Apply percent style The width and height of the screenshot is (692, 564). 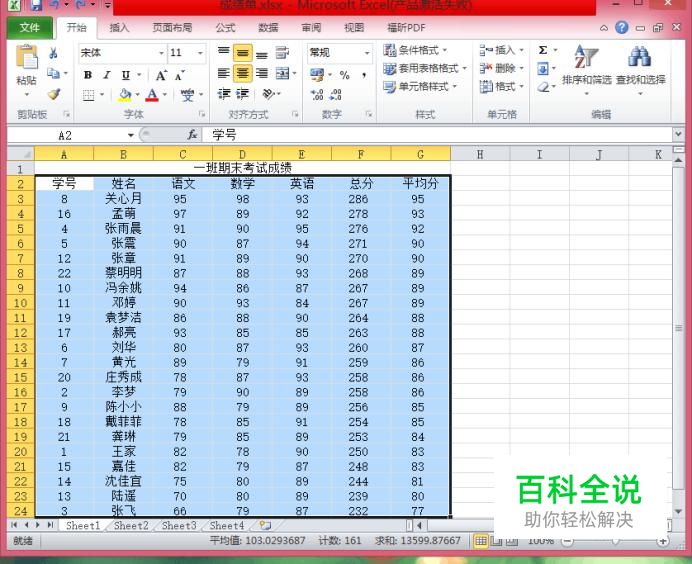344,75
